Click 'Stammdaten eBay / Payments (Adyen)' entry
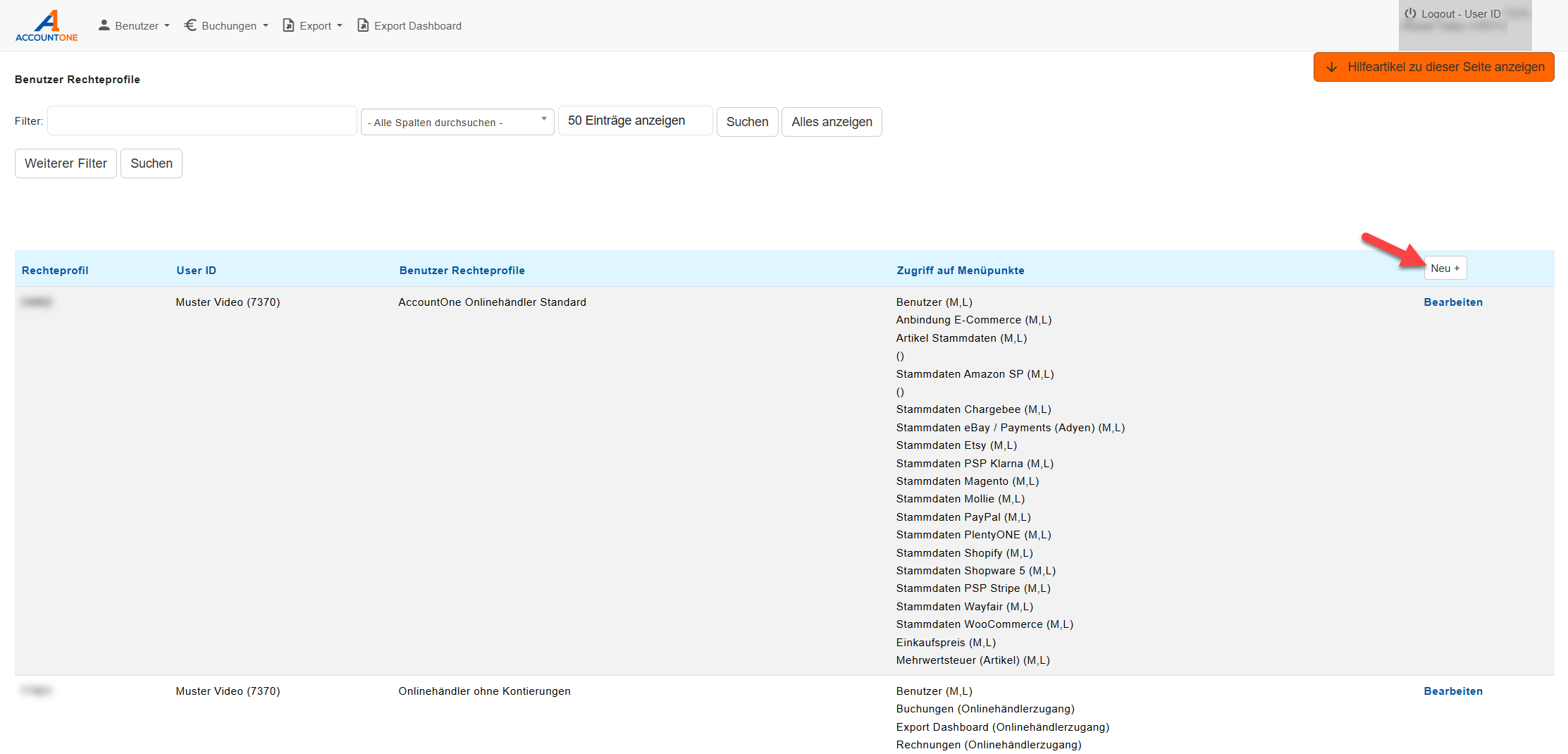 1010,428
